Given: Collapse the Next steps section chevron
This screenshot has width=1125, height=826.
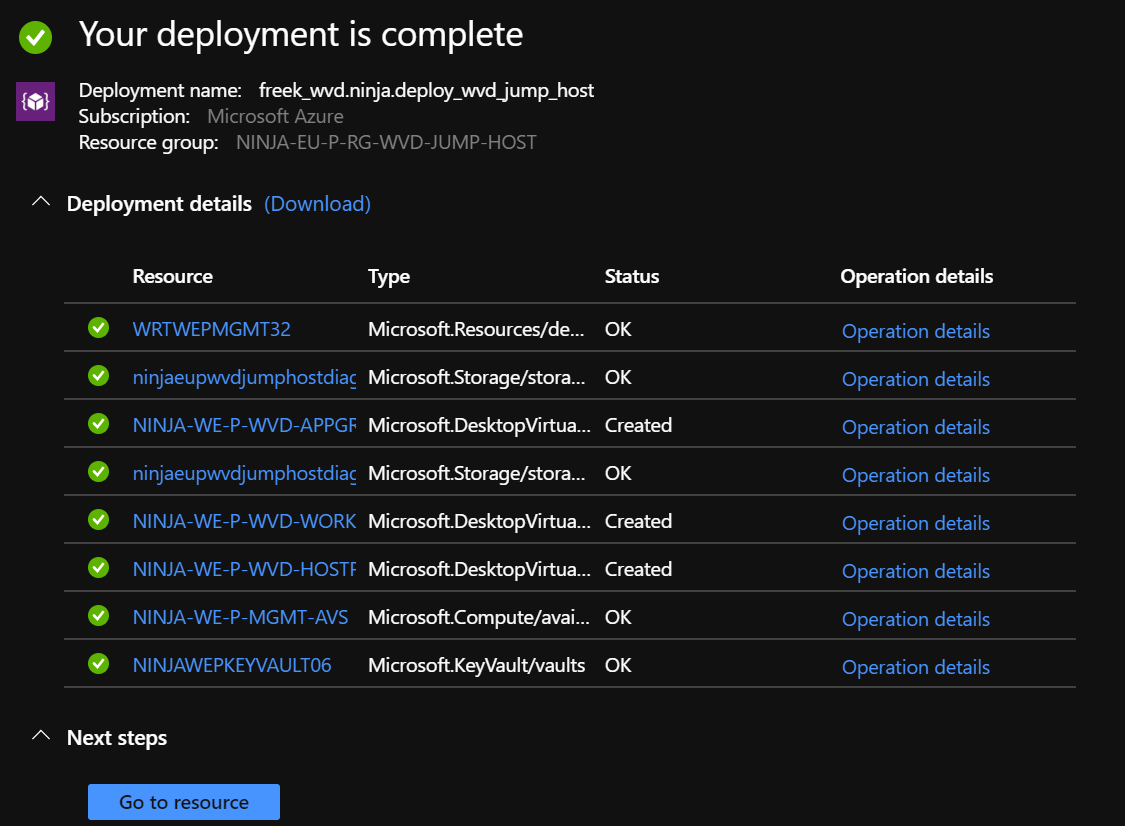Looking at the screenshot, I should coord(42,736).
